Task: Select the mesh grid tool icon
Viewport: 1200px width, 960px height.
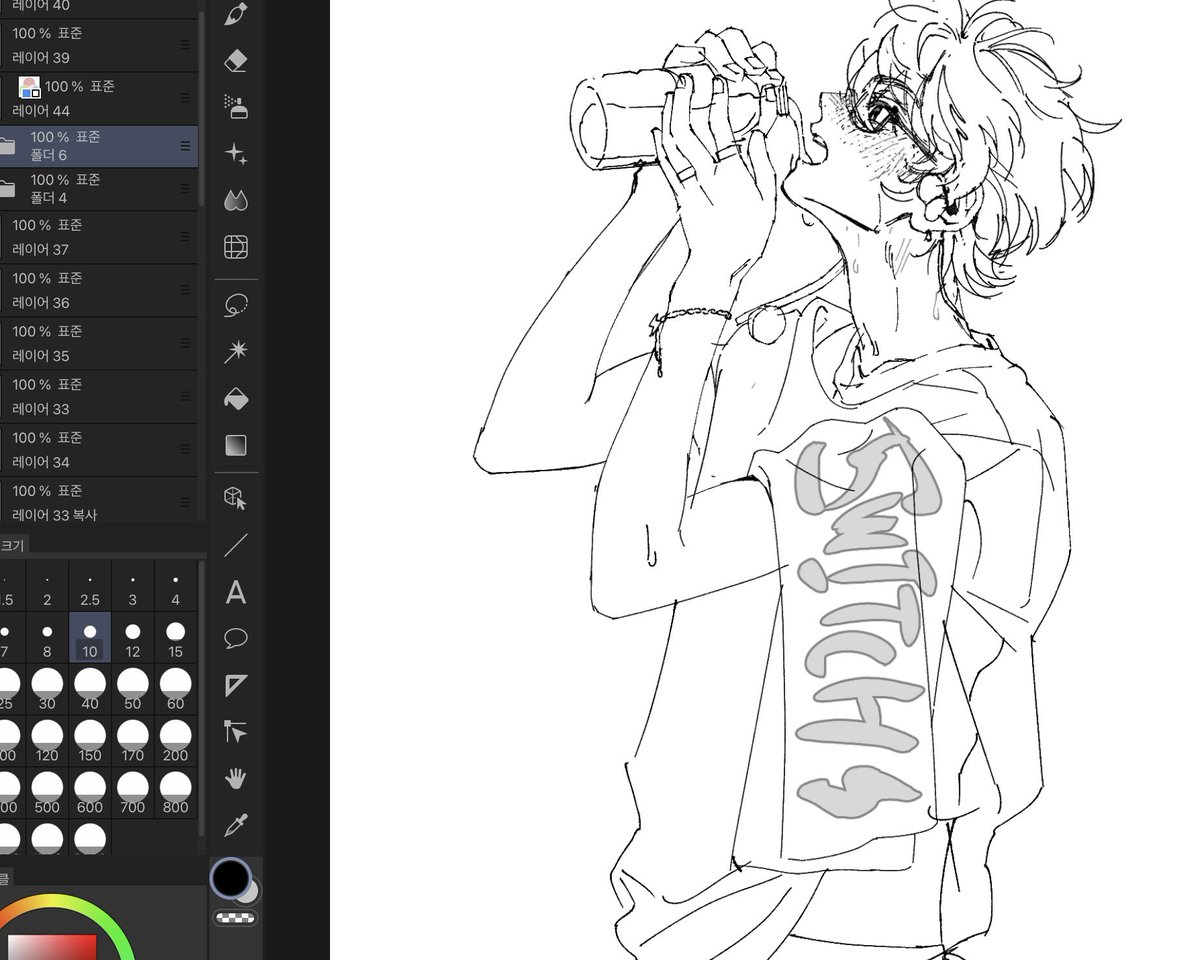Action: coord(236,247)
